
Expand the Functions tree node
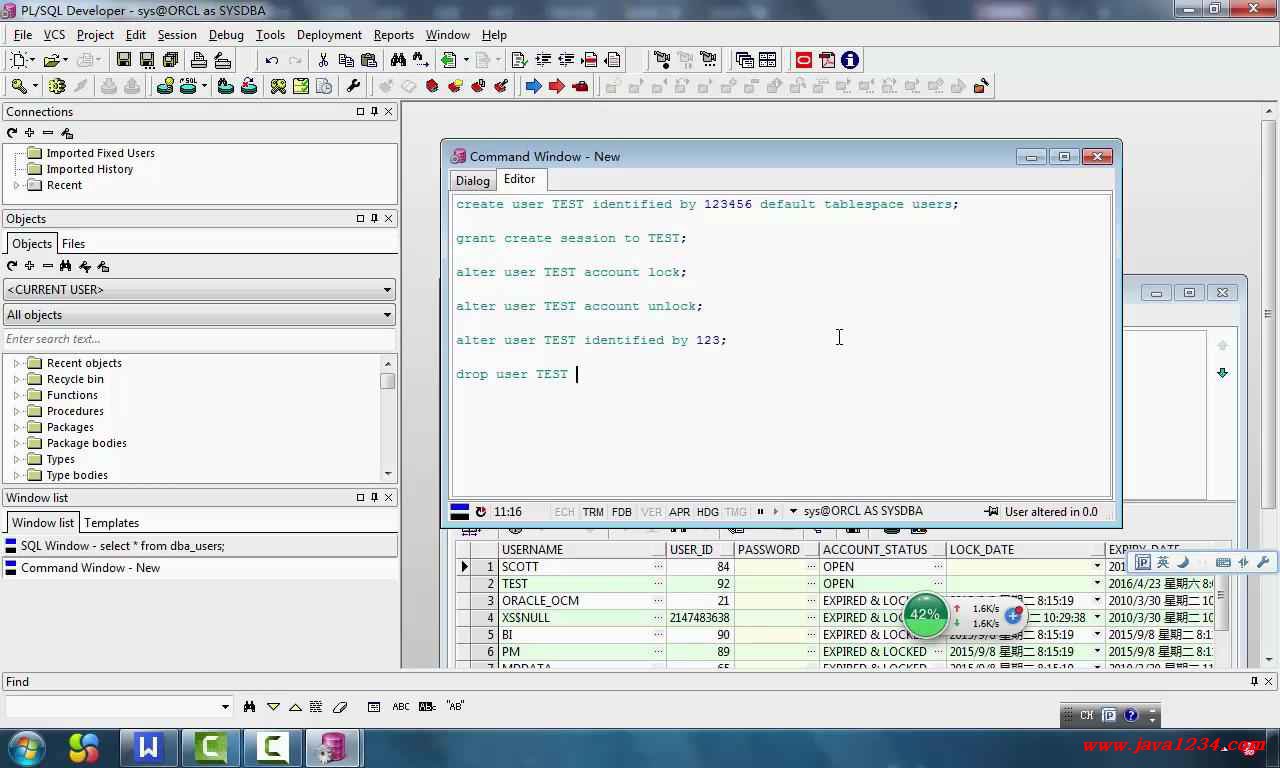click(16, 395)
